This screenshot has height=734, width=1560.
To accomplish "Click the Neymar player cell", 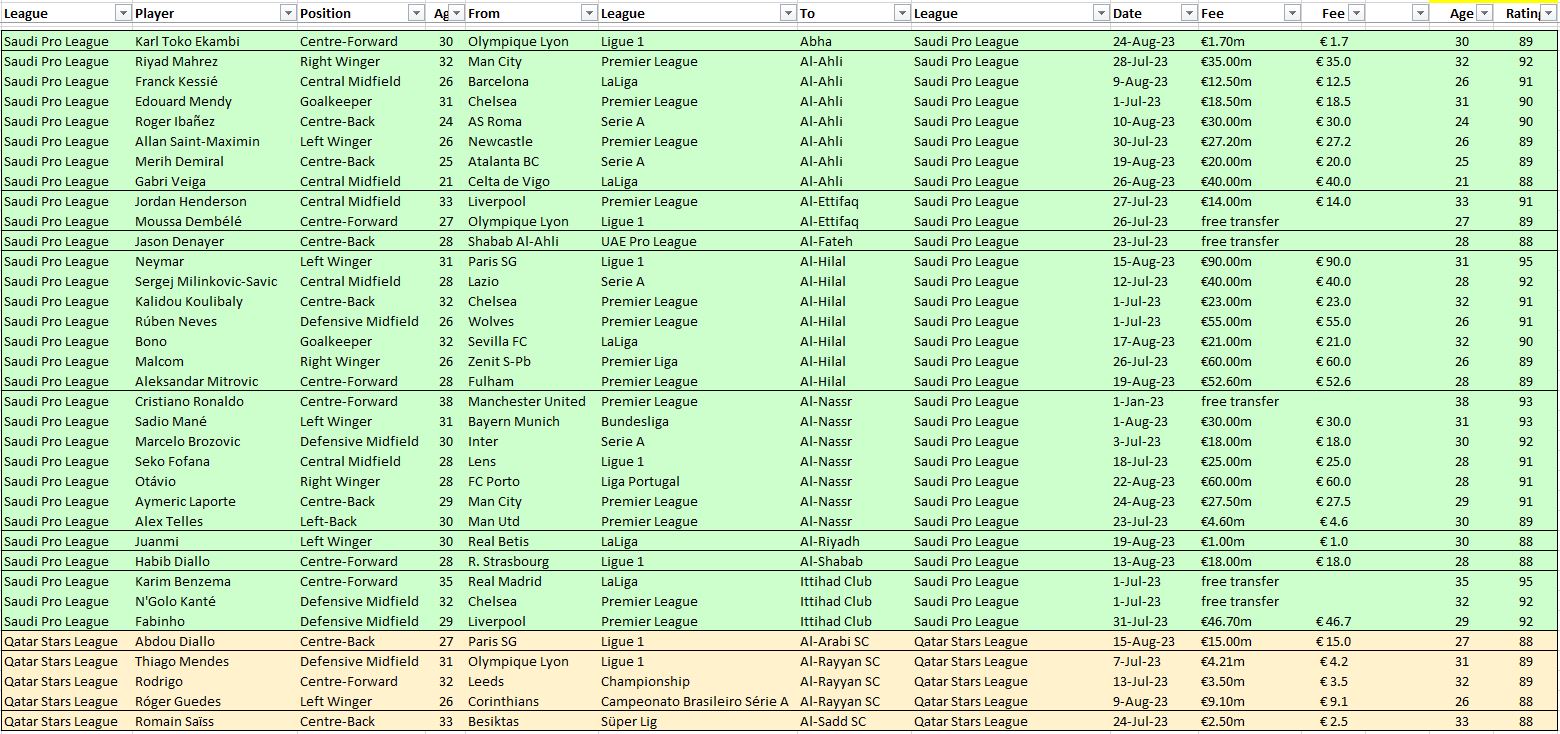I will [159, 261].
